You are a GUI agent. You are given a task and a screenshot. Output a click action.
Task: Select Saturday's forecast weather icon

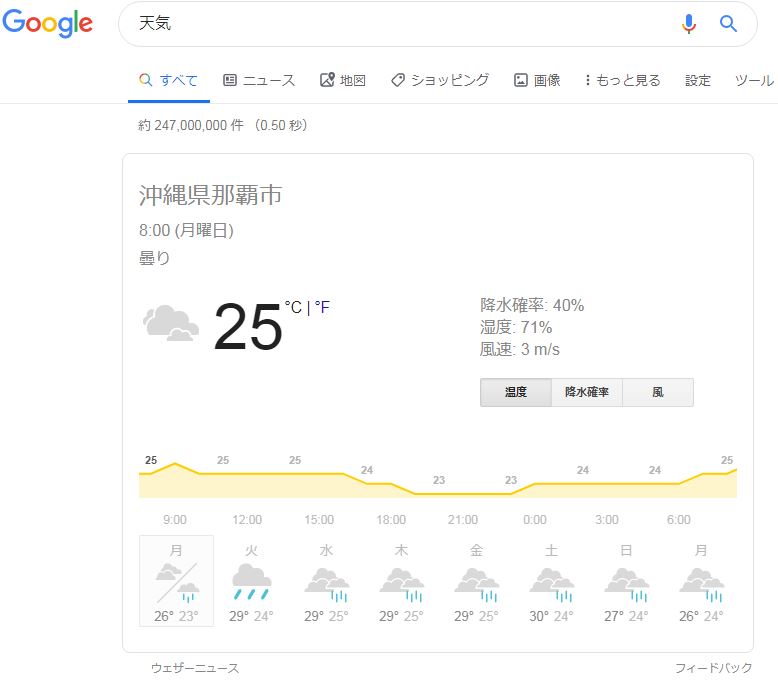point(551,582)
